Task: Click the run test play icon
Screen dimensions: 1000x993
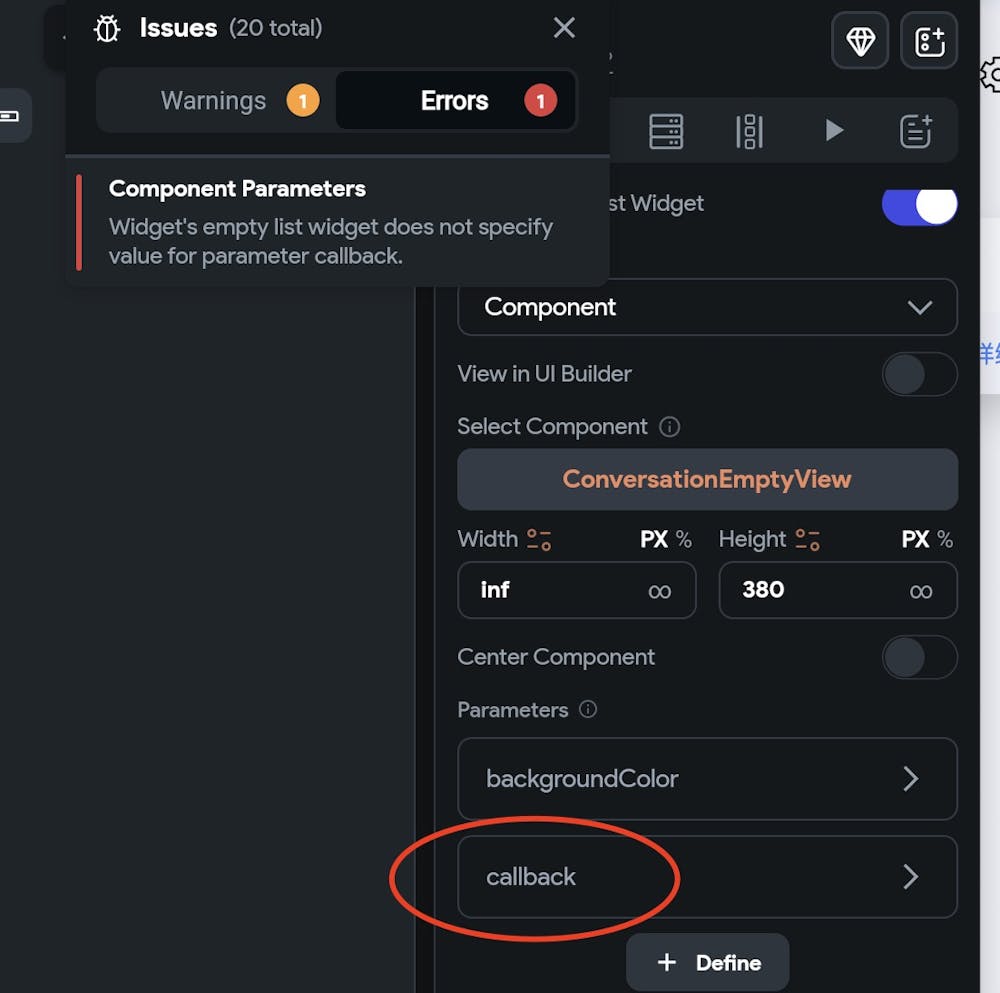Action: tap(835, 131)
